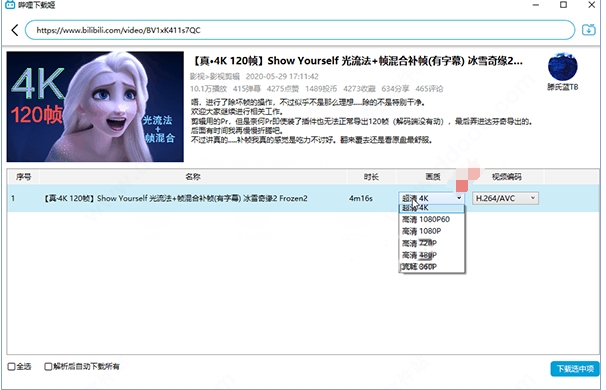Open the uploader's round avatar
The width and height of the screenshot is (606, 390).
tap(562, 67)
